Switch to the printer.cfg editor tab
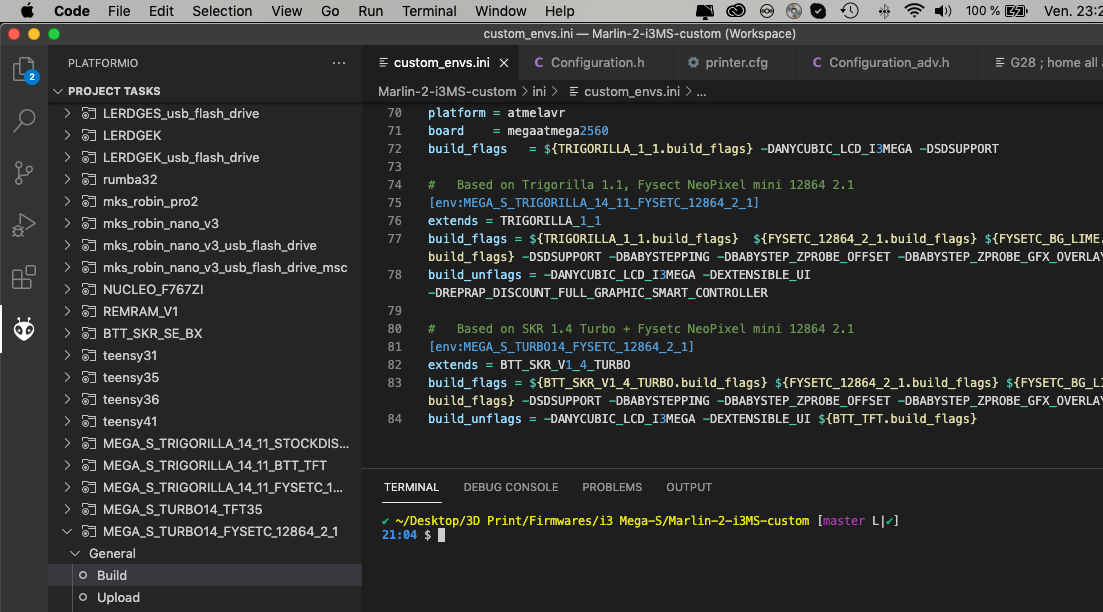The width and height of the screenshot is (1103, 612). pos(735,63)
